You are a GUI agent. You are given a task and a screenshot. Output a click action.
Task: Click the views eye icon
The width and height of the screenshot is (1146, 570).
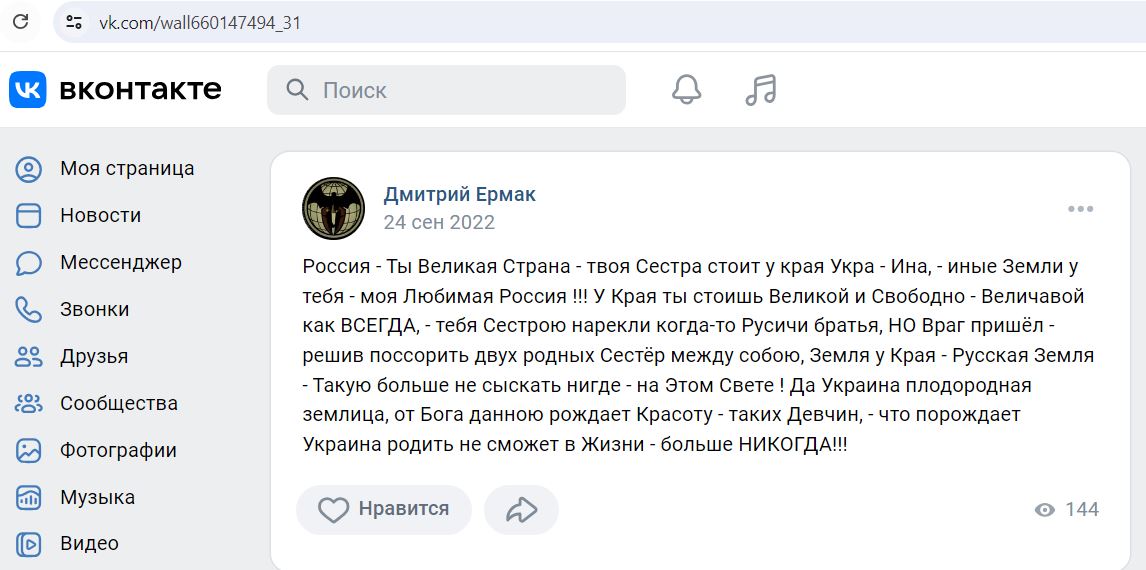1045,509
